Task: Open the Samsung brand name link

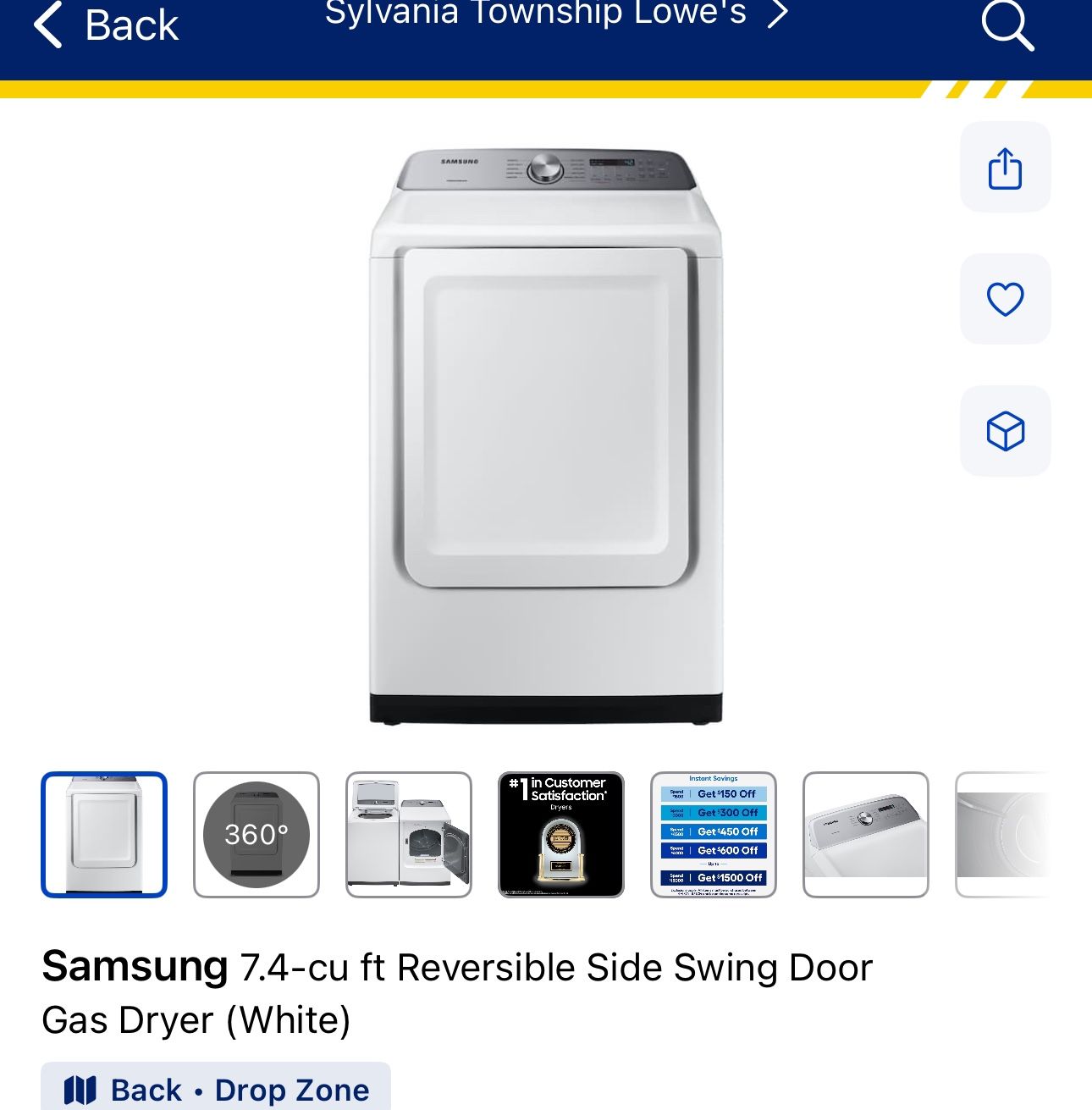Action: point(135,966)
